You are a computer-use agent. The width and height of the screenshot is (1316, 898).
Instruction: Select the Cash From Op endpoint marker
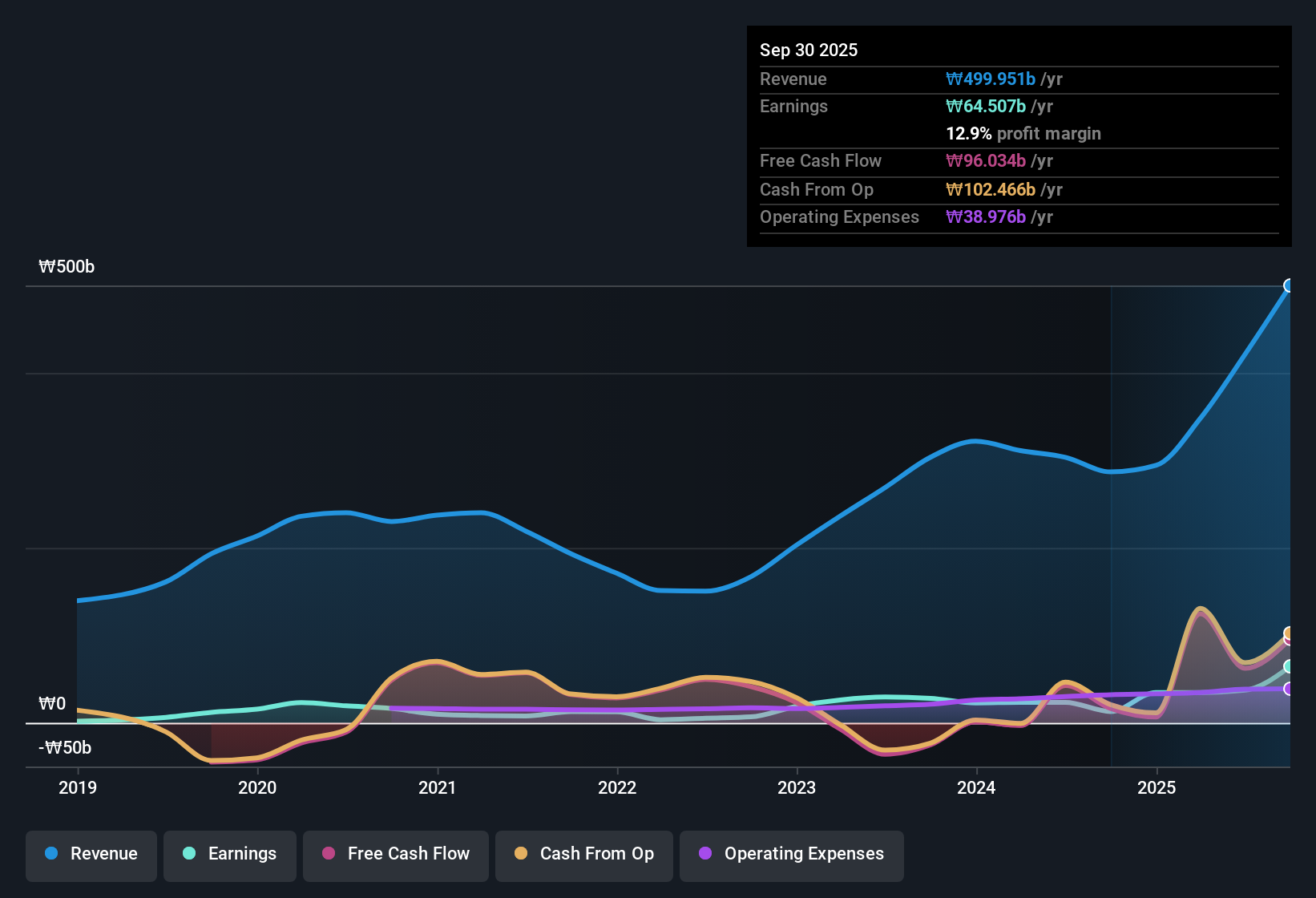click(x=1290, y=633)
